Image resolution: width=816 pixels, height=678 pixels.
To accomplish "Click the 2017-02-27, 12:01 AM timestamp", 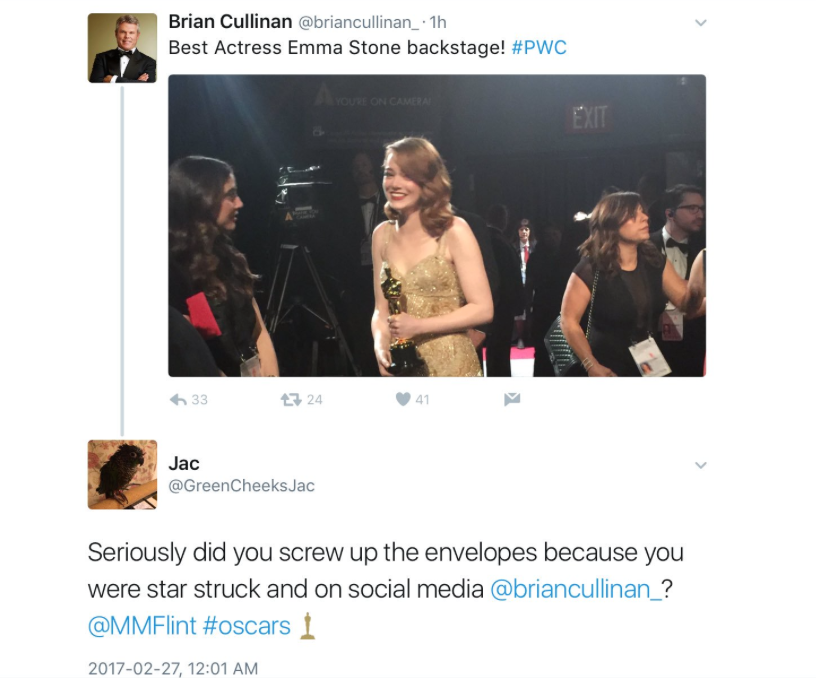I will (x=173, y=668).
